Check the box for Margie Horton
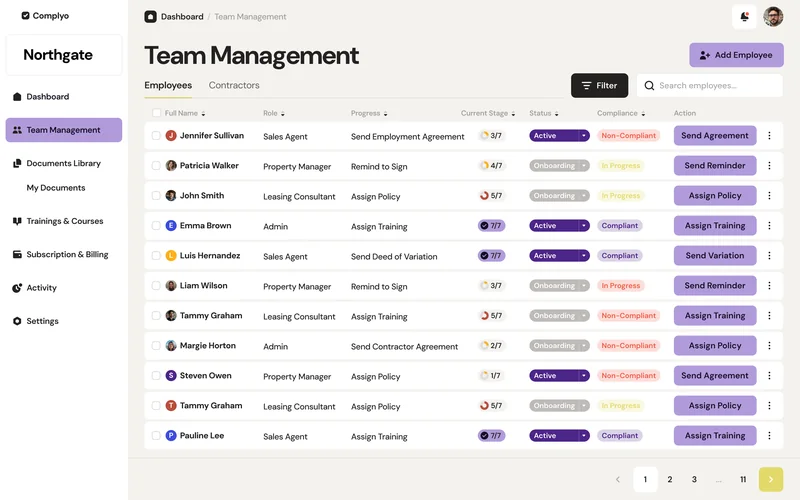Viewport: 800px width, 500px height. coord(156,346)
